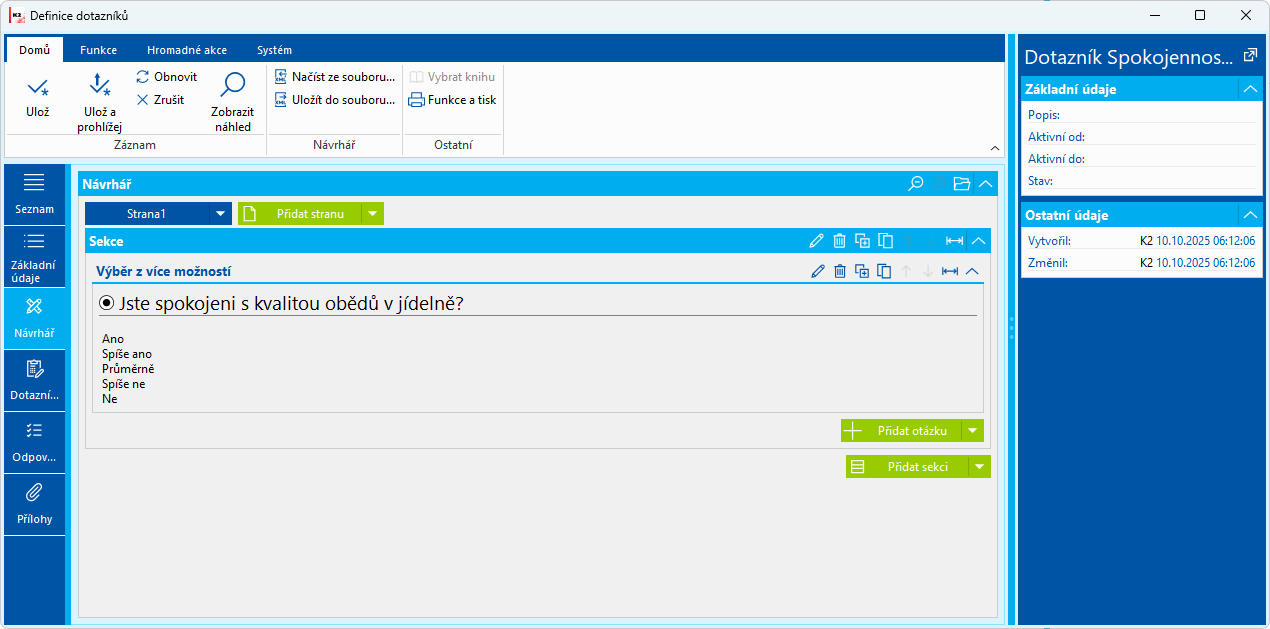This screenshot has width=1270, height=629.
Task: Click the Zrušit cancel button
Action: [161, 100]
